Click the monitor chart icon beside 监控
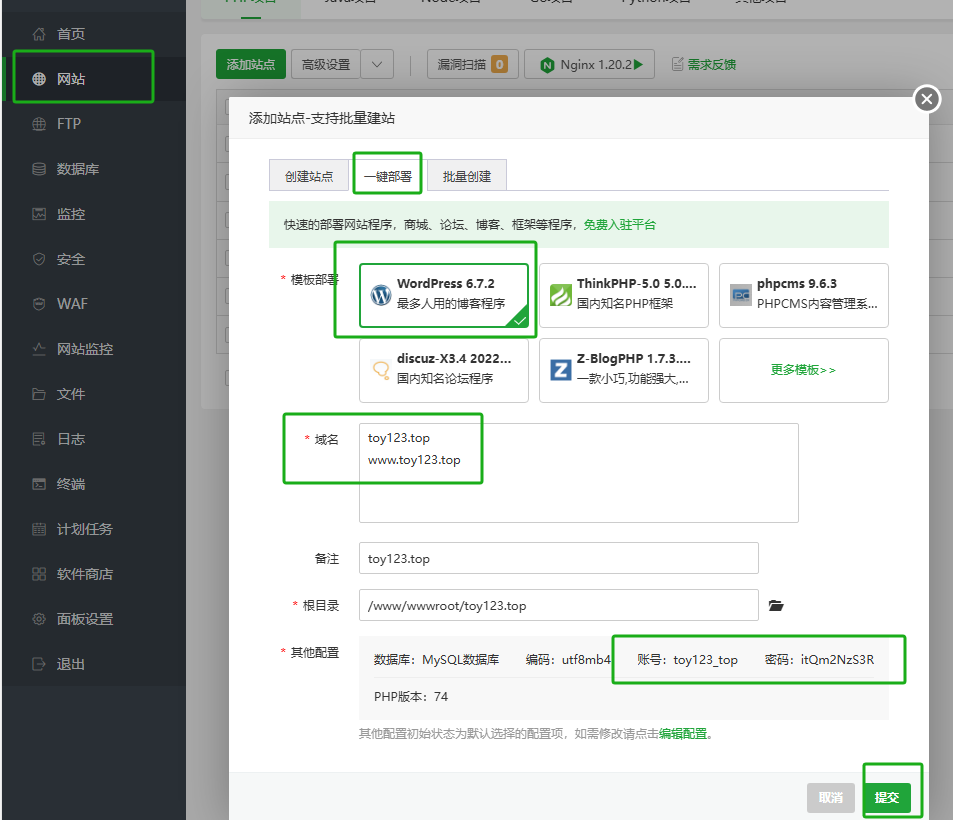This screenshot has width=953, height=820. 39,214
